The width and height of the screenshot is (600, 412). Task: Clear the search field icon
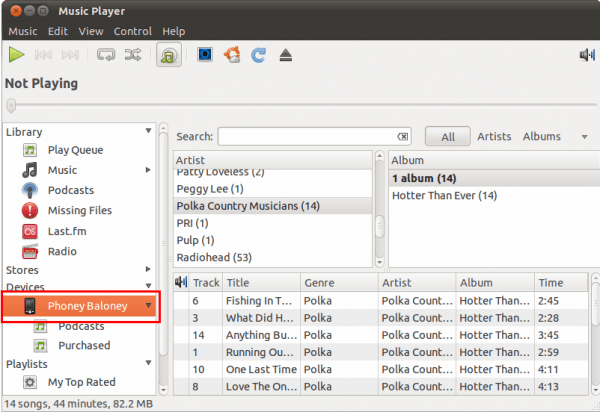403,137
